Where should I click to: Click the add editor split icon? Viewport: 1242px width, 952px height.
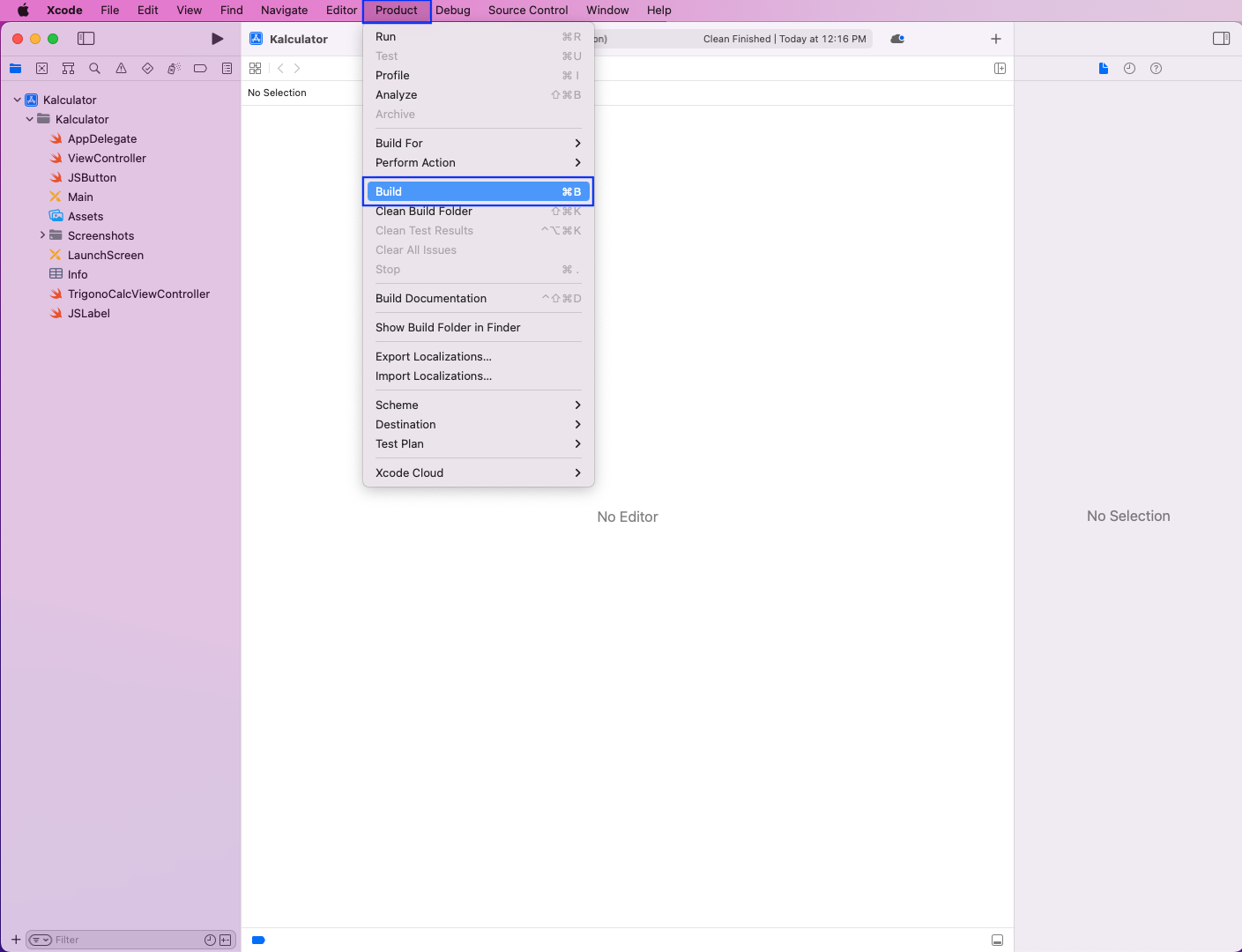click(x=1000, y=68)
